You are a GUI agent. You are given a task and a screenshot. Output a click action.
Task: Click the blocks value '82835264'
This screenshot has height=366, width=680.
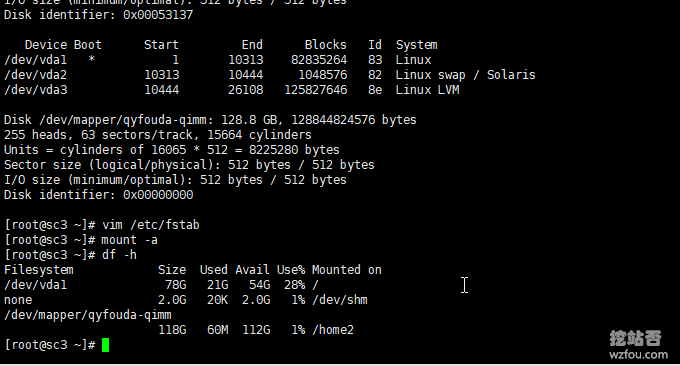pyautogui.click(x=319, y=60)
